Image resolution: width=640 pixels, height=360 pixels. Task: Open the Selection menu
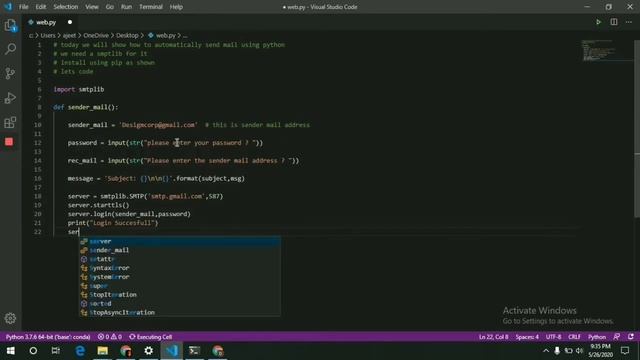pos(66,7)
